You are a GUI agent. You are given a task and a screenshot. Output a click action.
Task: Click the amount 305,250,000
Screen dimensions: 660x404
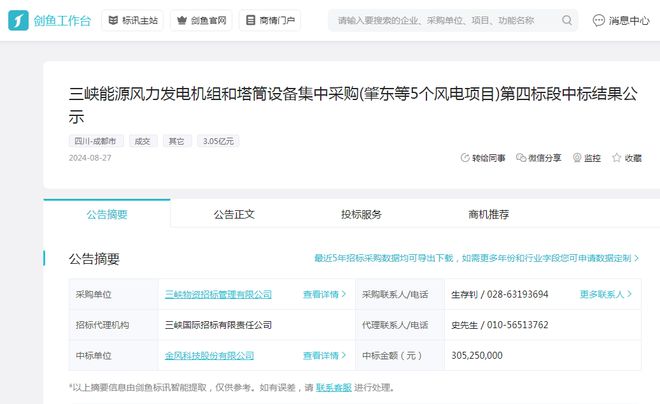[x=477, y=356]
